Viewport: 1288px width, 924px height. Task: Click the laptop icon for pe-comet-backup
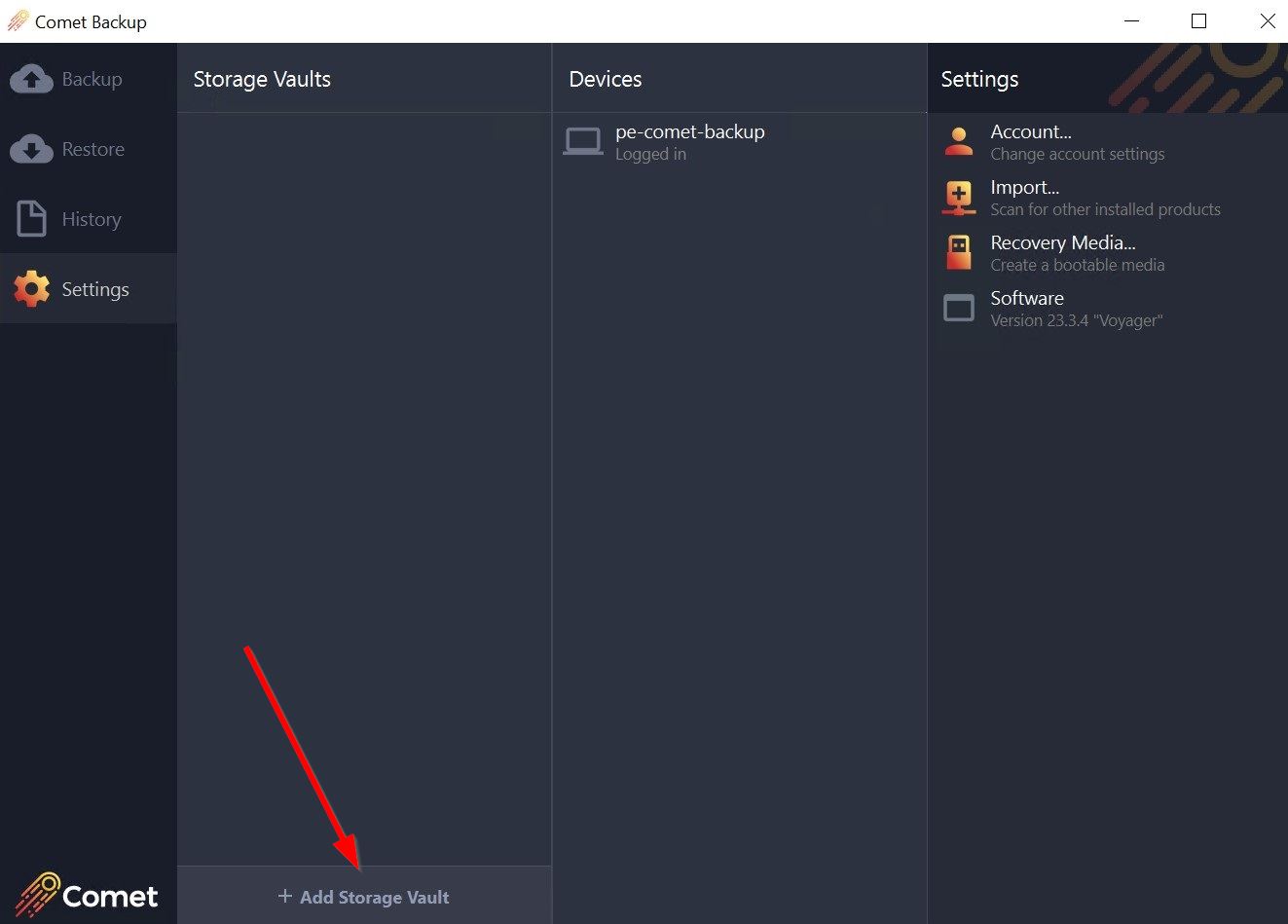pos(583,142)
